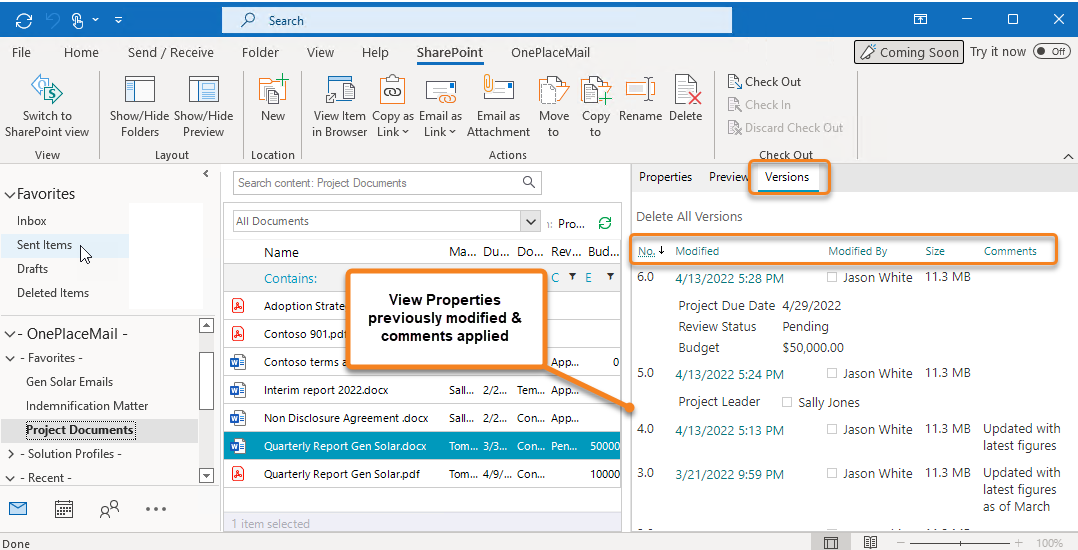Click Email as Attachment icon
Viewport: 1078px width, 550px height.
498,89
